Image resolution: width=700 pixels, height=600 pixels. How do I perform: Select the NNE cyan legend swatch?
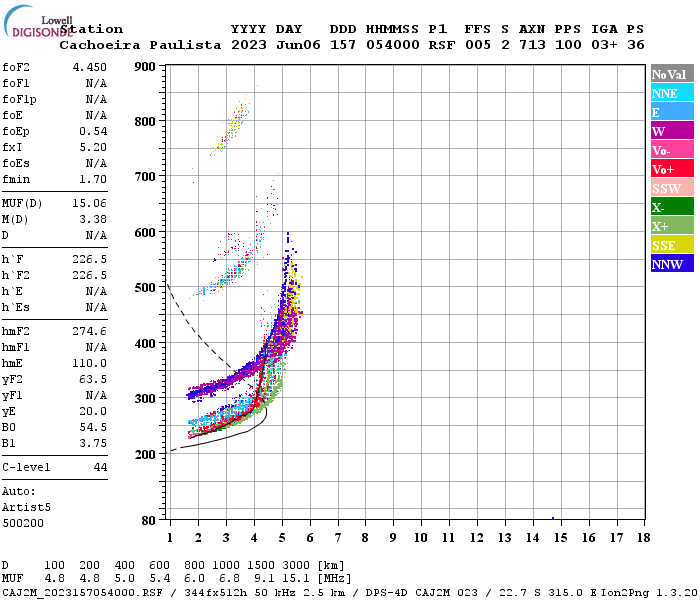coord(672,93)
